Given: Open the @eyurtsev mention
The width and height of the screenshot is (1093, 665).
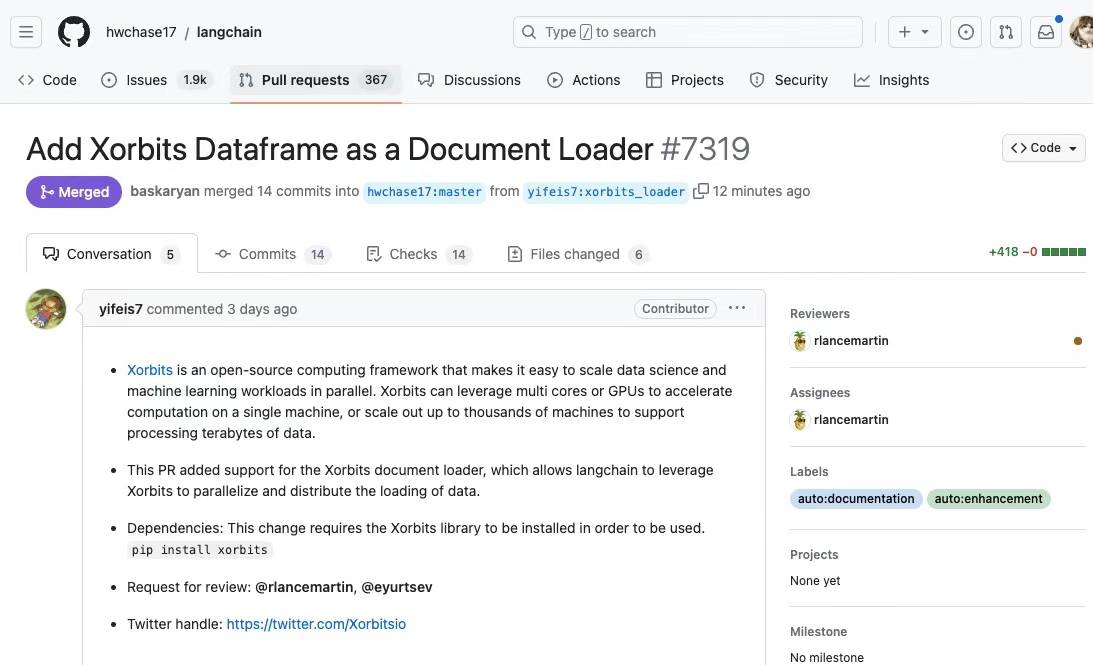Looking at the screenshot, I should click(x=397, y=587).
